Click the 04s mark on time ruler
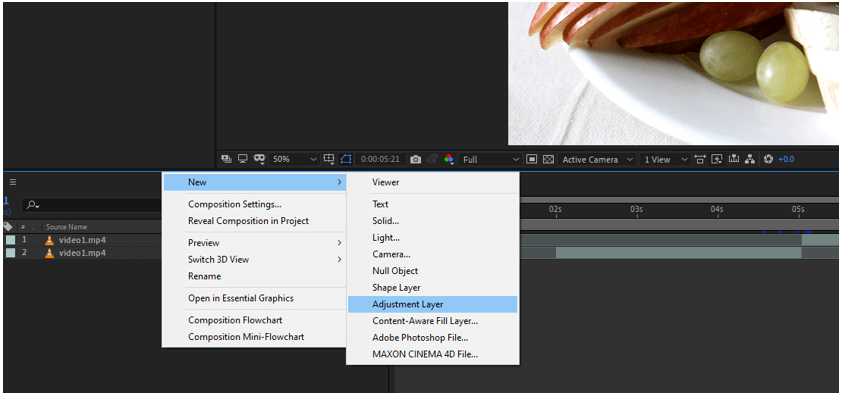The image size is (843, 398). point(717,209)
